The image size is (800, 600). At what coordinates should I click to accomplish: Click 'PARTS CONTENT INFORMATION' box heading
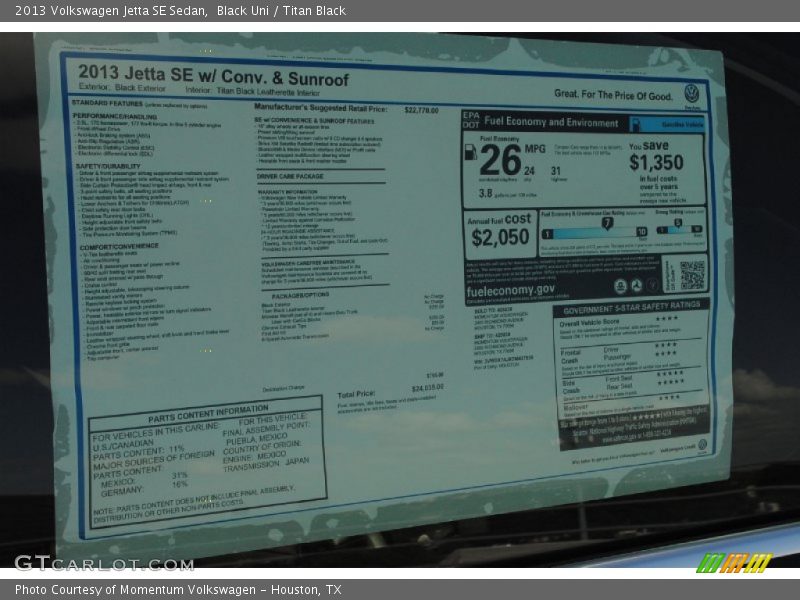click(x=208, y=413)
